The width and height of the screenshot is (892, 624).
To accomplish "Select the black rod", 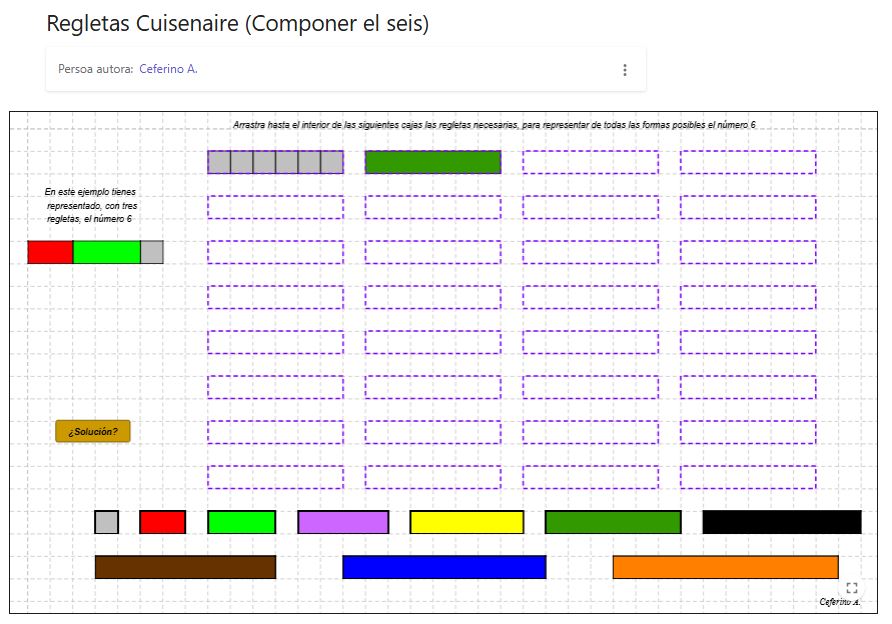I will click(782, 522).
